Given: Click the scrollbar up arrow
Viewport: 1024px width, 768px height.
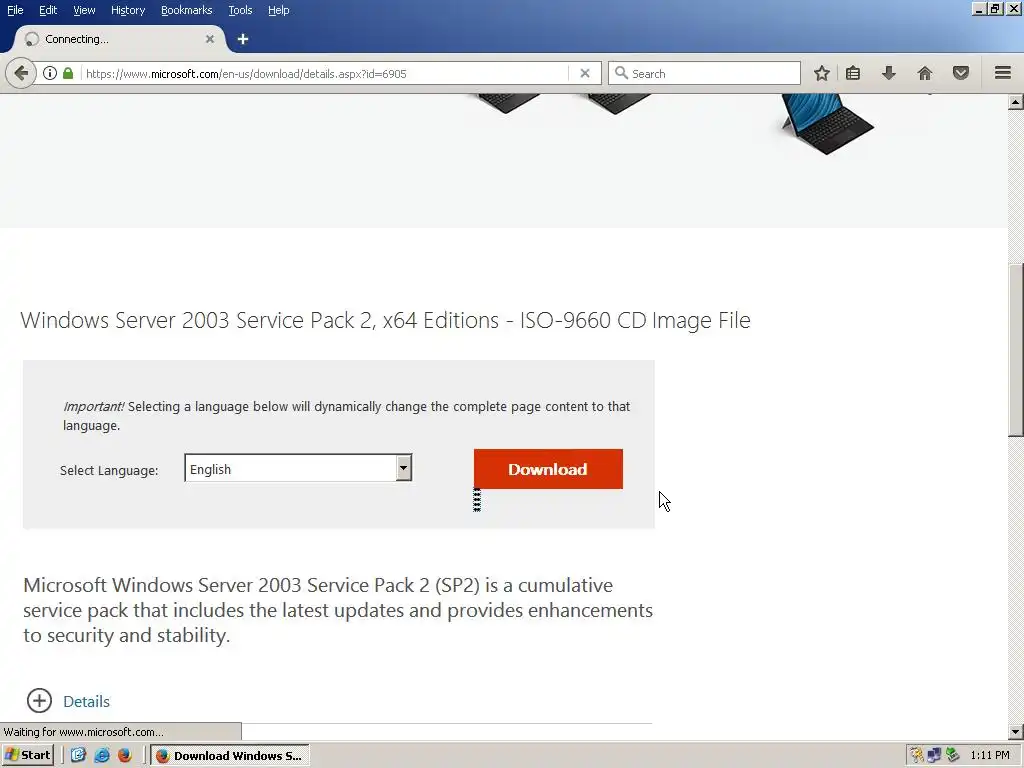Looking at the screenshot, I should [1016, 102].
